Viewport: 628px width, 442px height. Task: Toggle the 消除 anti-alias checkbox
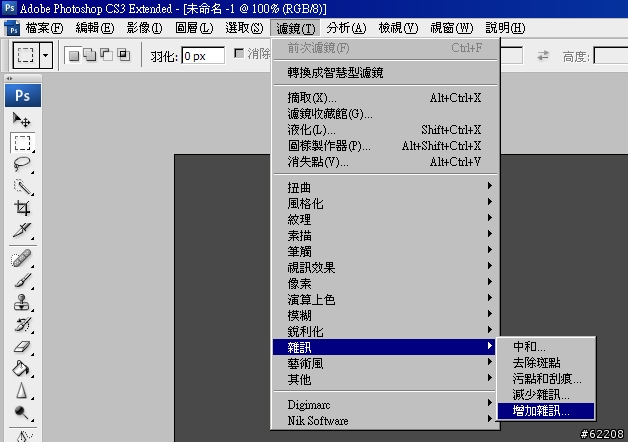pyautogui.click(x=239, y=53)
